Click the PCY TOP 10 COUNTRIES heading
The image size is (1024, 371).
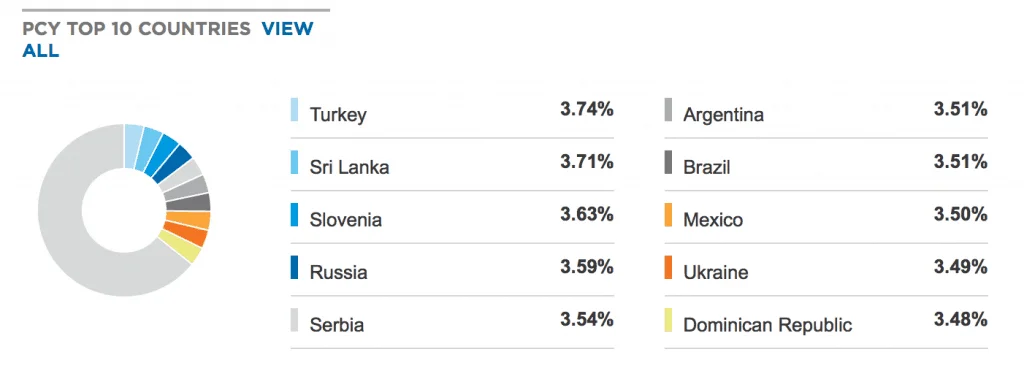pos(136,29)
